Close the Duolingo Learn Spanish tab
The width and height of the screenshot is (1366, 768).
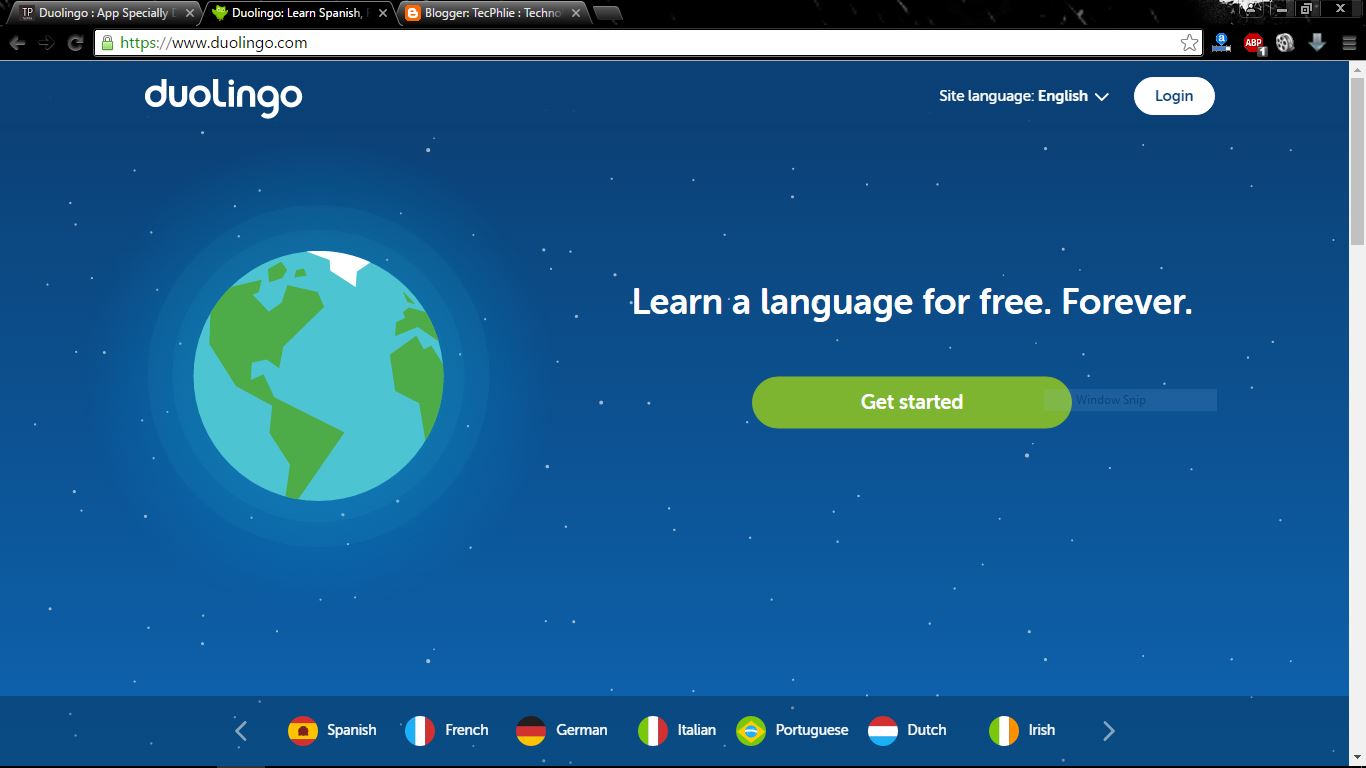[x=383, y=13]
